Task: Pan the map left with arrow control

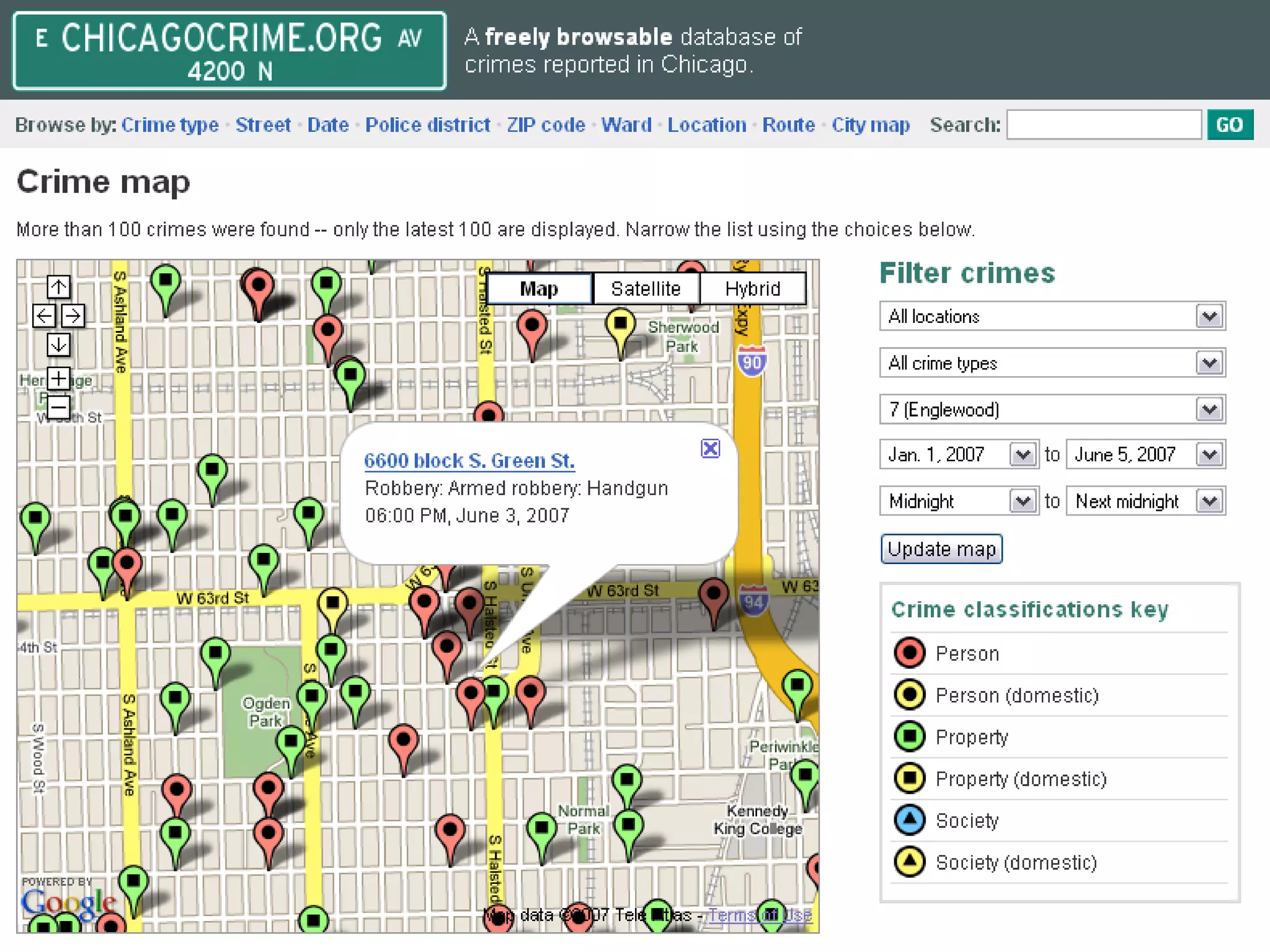Action: click(44, 316)
